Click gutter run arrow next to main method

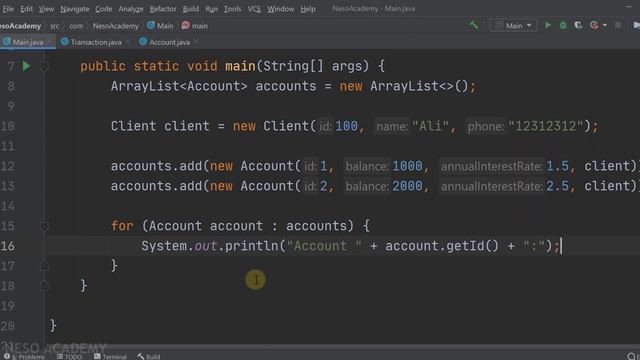[x=27, y=66]
